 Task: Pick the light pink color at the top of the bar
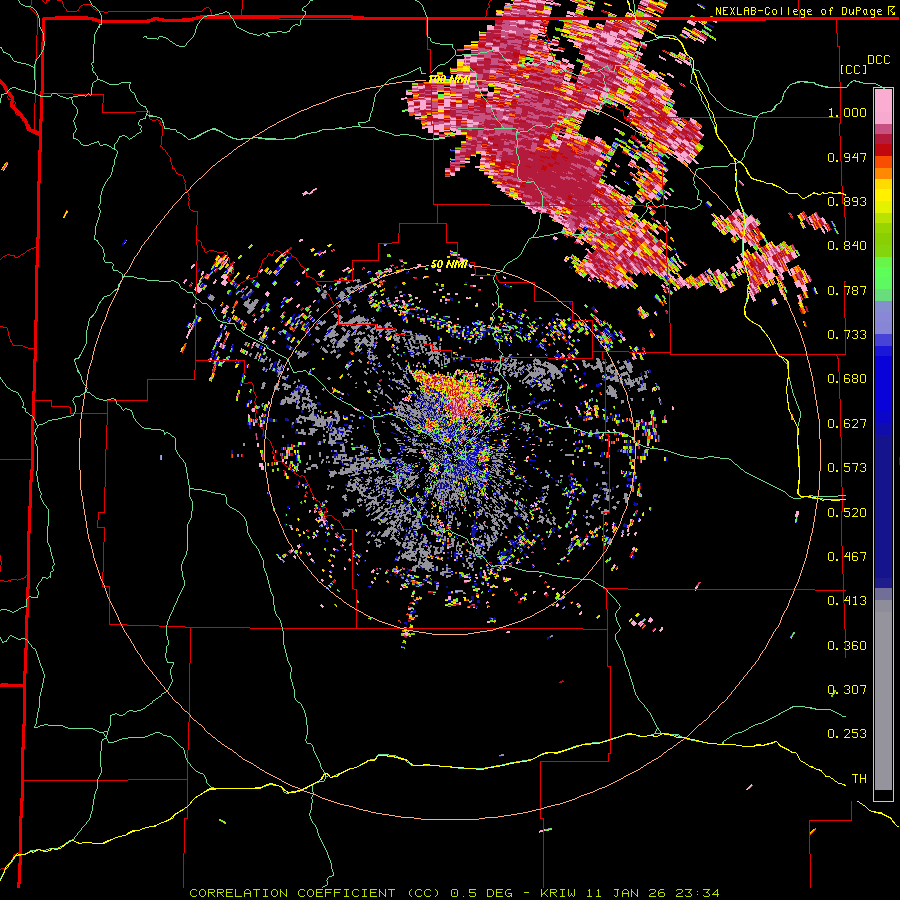click(x=883, y=106)
